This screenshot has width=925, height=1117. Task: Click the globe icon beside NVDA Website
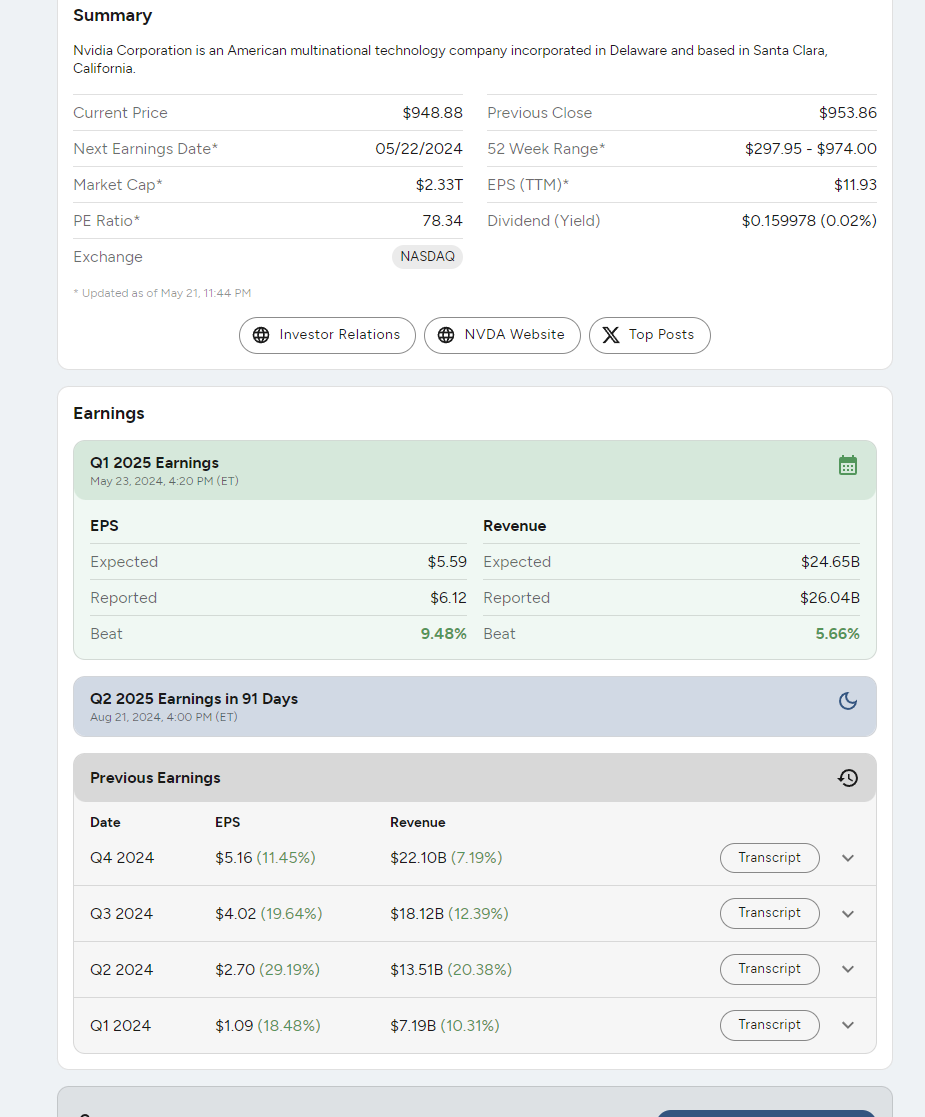(446, 335)
